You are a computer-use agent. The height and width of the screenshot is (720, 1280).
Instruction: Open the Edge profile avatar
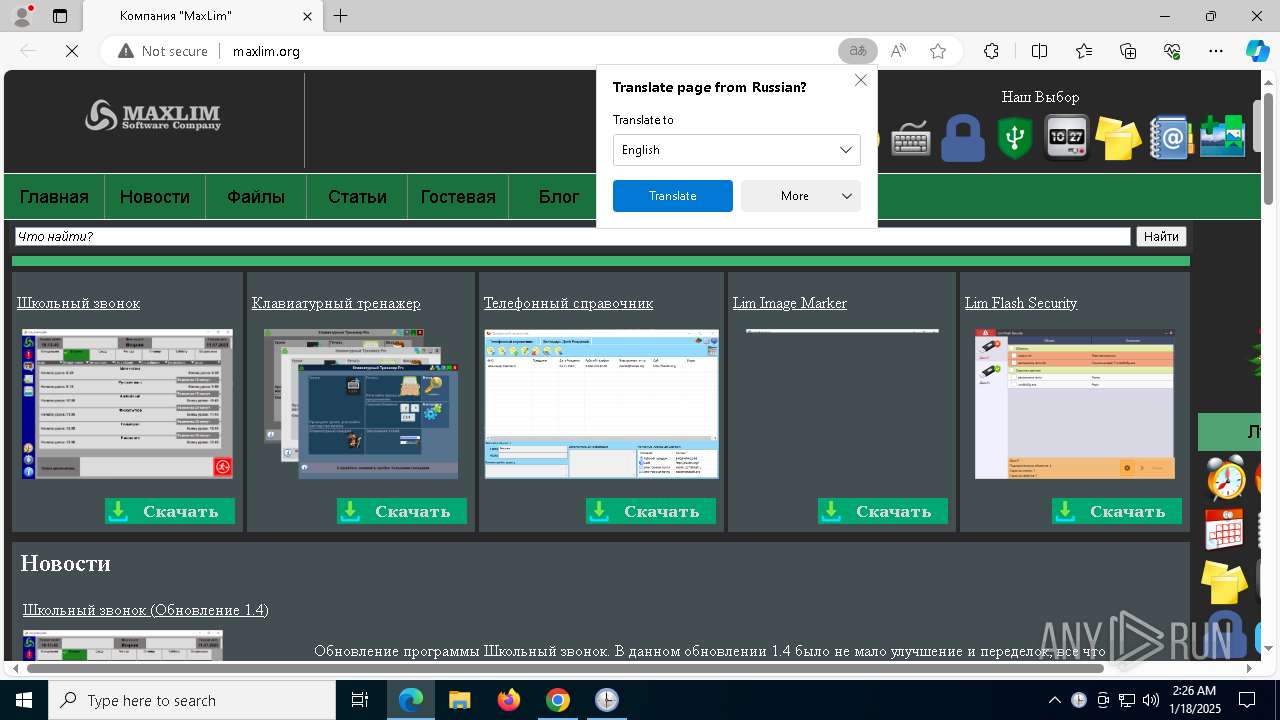tap(21, 16)
